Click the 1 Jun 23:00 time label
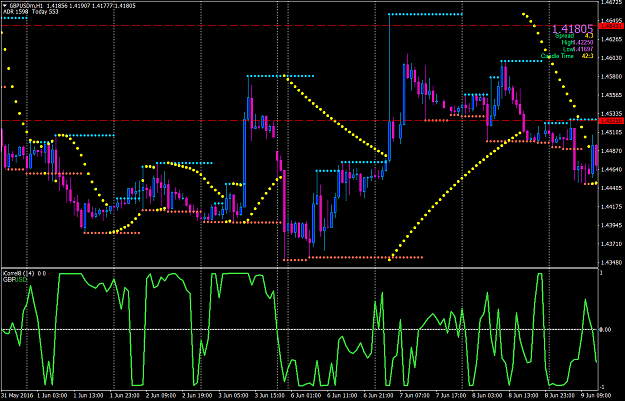 click(x=124, y=395)
